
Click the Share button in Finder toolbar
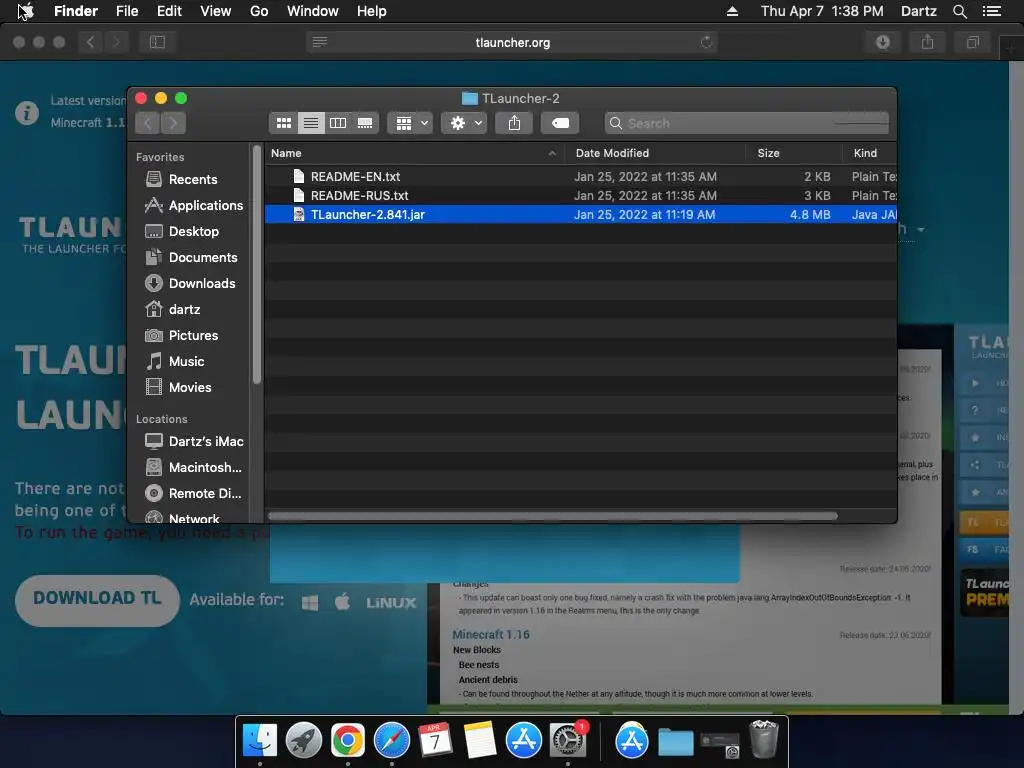click(514, 123)
